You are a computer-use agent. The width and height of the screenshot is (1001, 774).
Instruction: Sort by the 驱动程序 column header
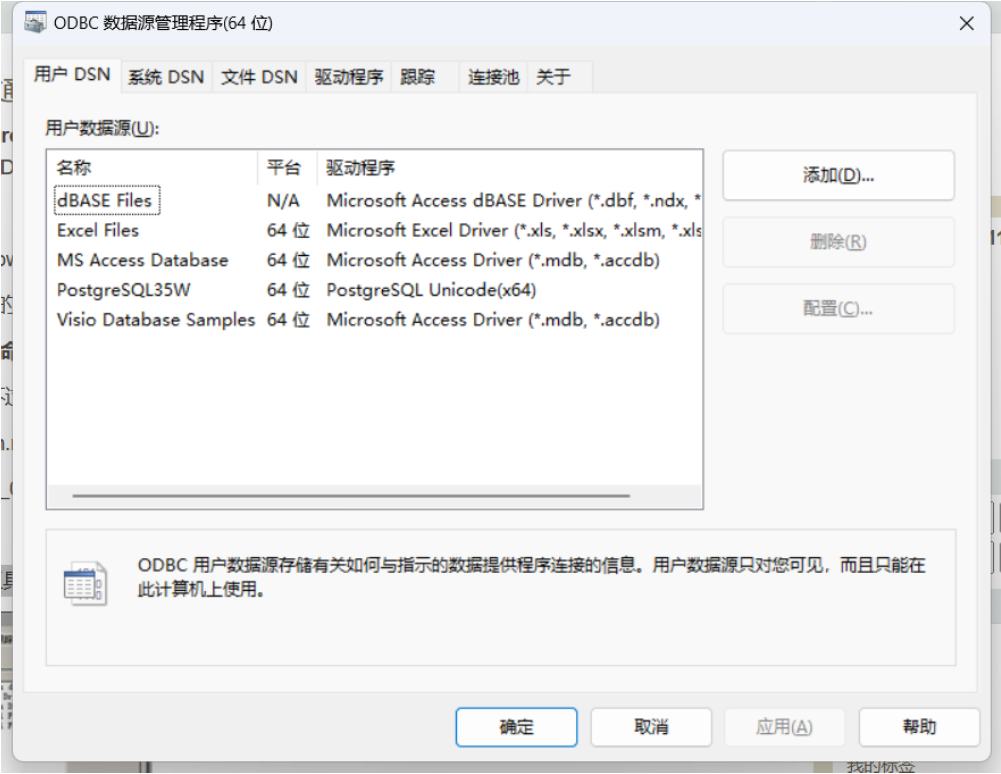(509, 168)
